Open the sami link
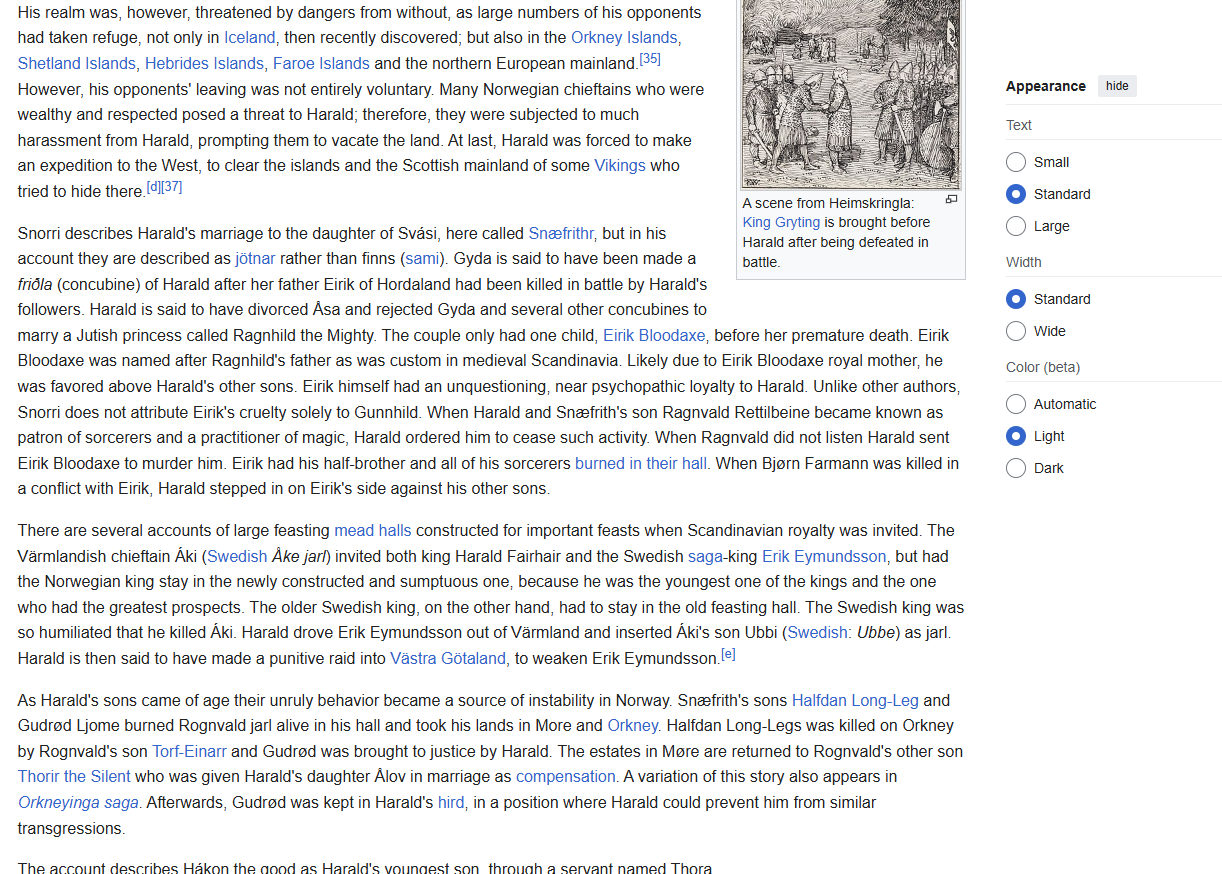Screen dimensions: 1222x874 click(x=421, y=258)
